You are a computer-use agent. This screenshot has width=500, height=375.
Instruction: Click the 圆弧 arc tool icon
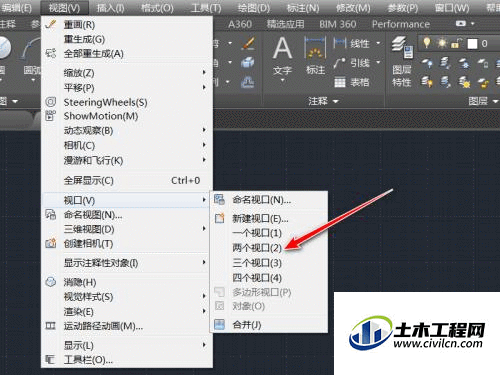pyautogui.click(x=30, y=48)
